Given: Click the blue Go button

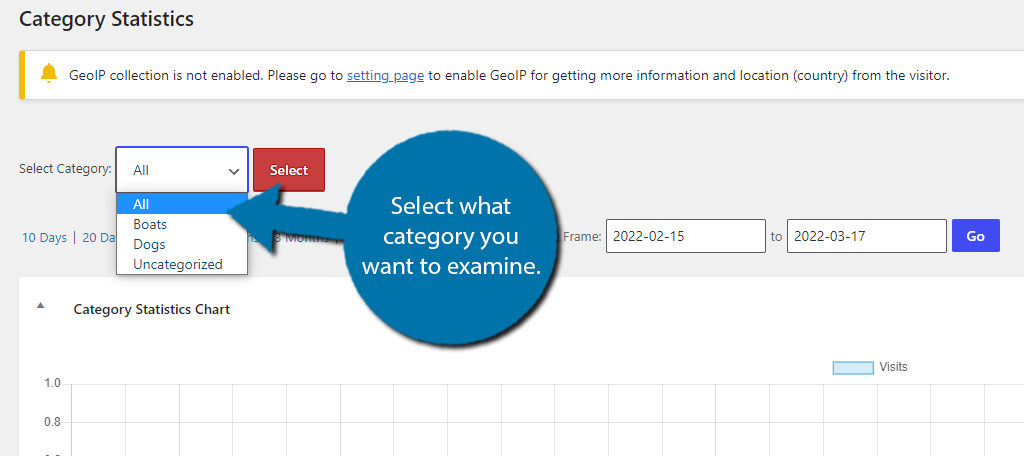Looking at the screenshot, I should 976,236.
